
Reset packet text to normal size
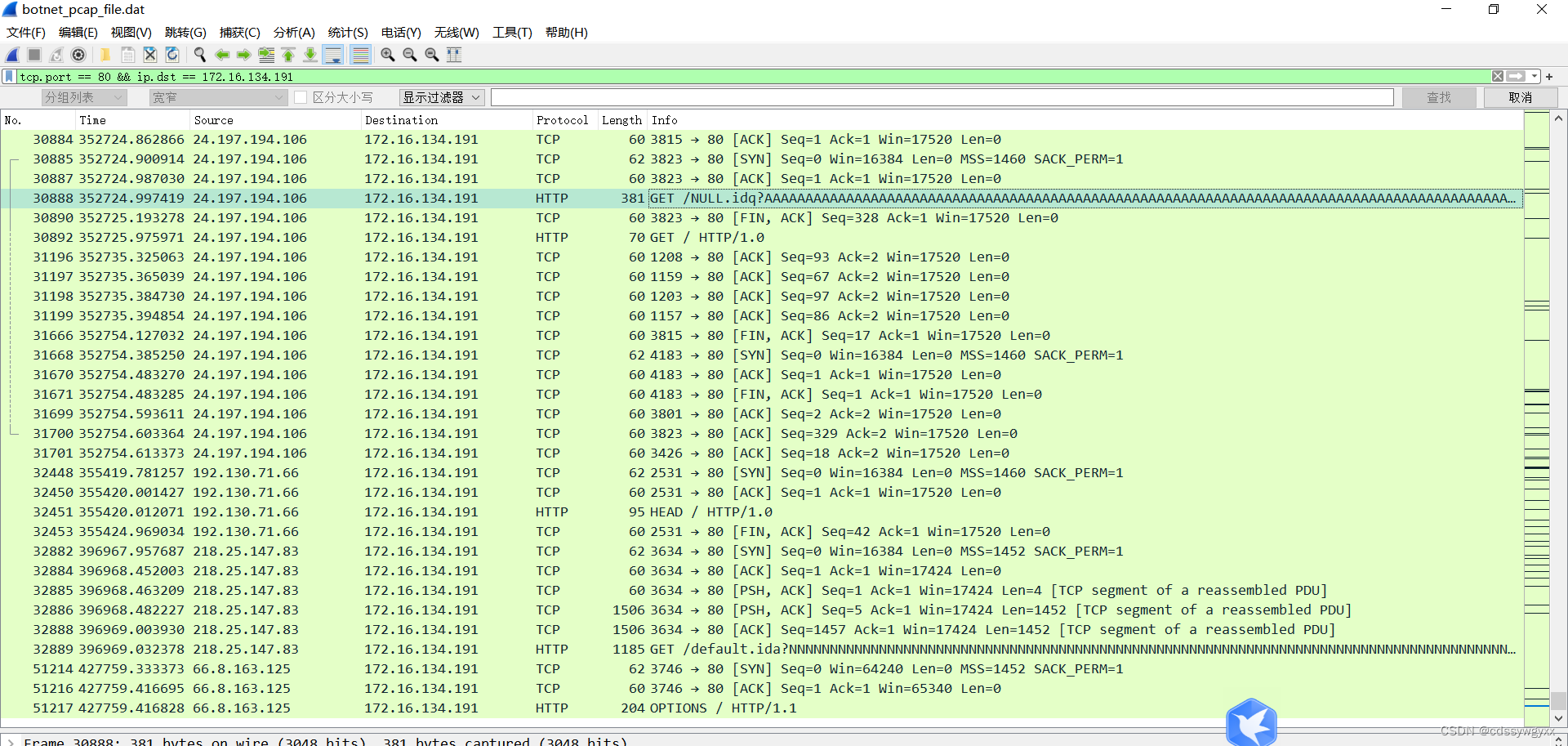tap(432, 55)
